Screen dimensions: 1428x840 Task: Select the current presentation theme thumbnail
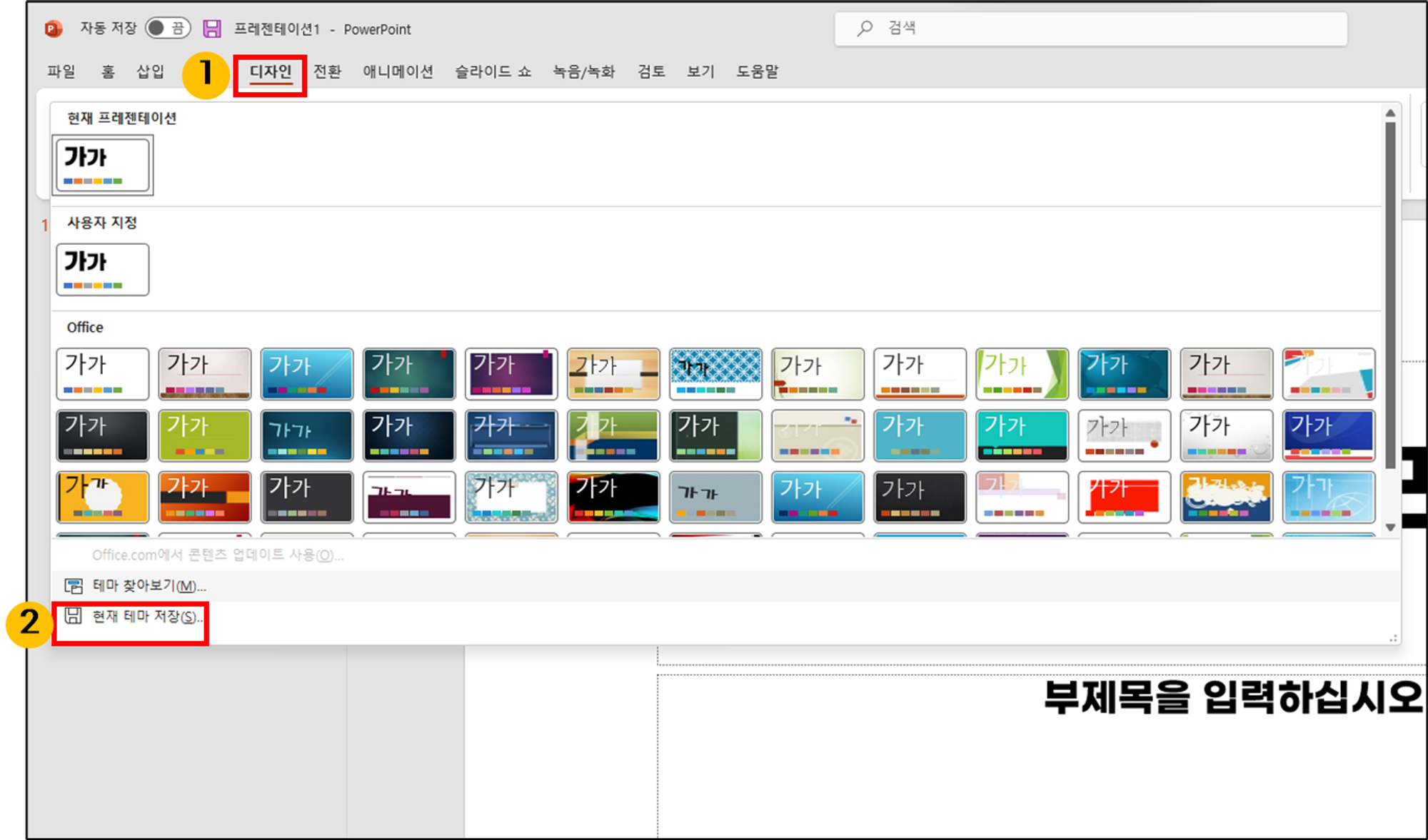click(x=103, y=165)
